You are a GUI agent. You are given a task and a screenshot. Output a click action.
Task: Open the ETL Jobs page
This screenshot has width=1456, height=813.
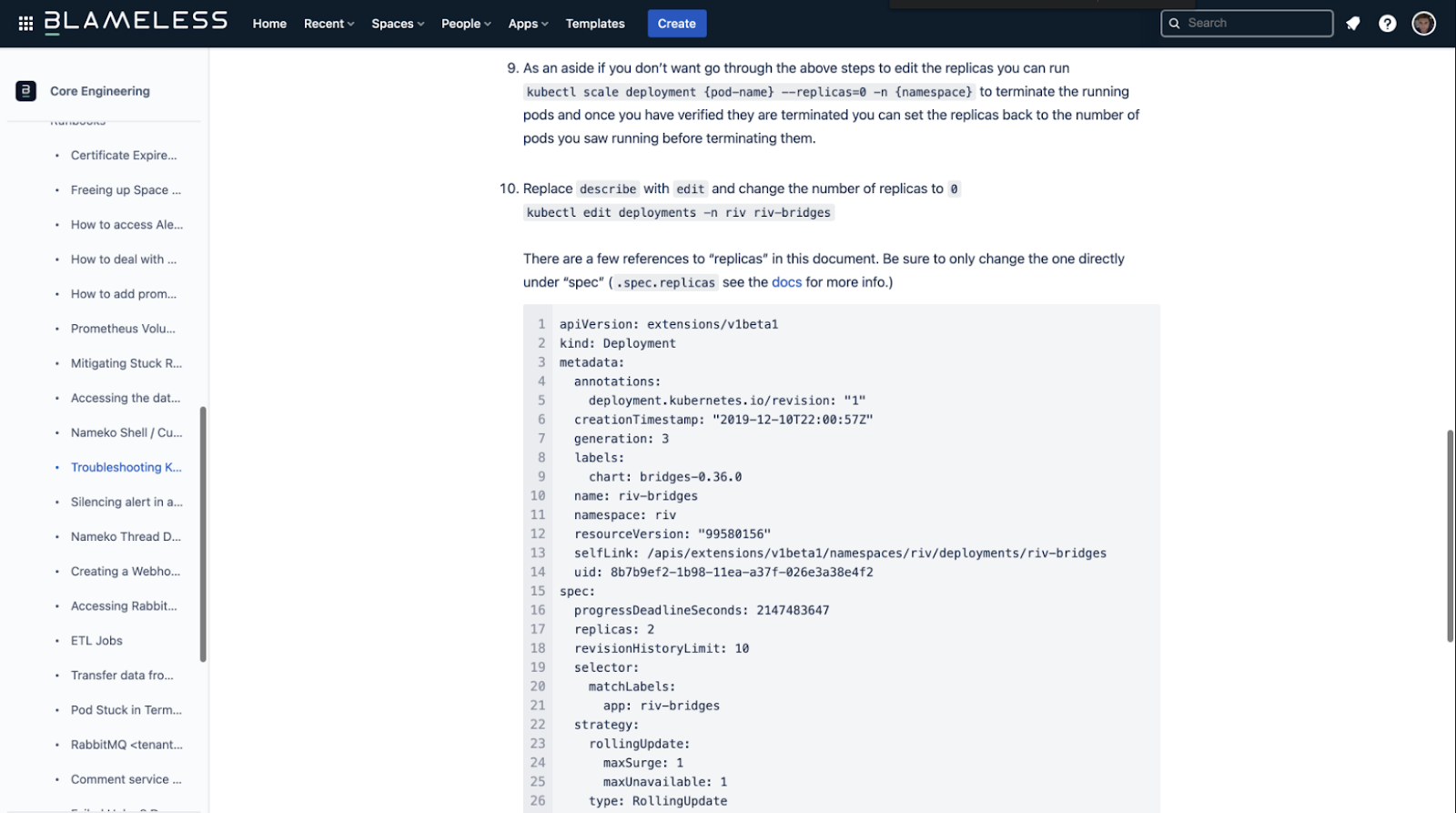pos(96,640)
